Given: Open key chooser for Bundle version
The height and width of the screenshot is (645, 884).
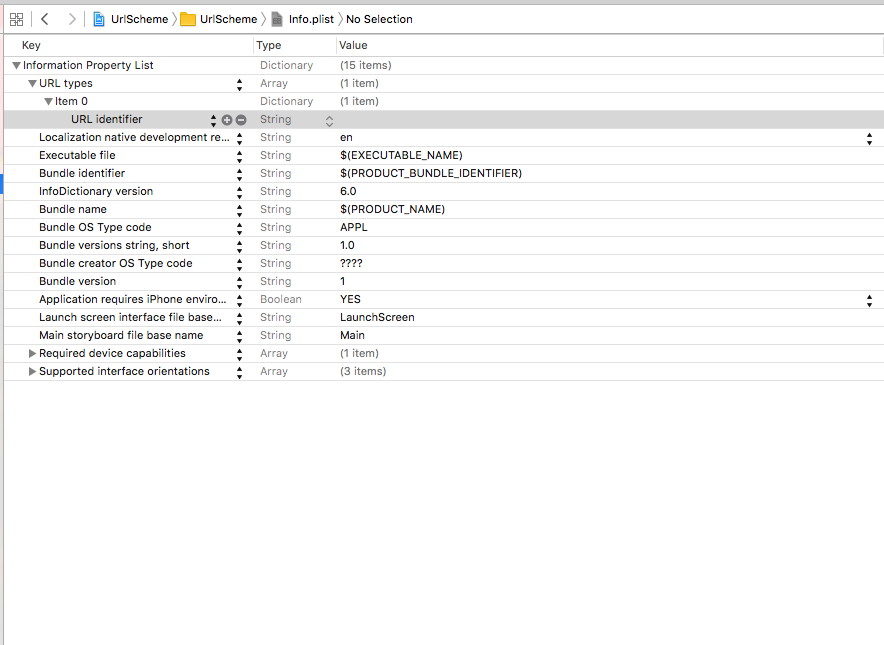Looking at the screenshot, I should (240, 282).
